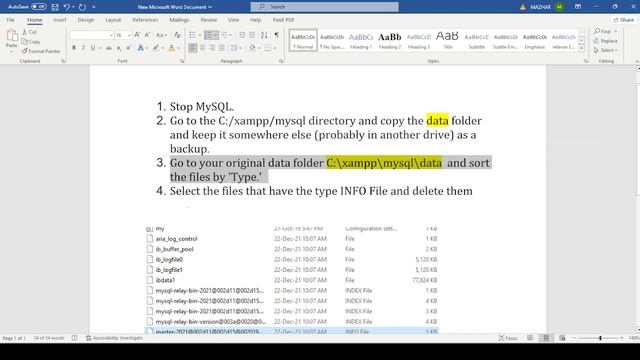Screen dimensions: 640x360
Task: Click in the Search box
Action: pos(324,7)
